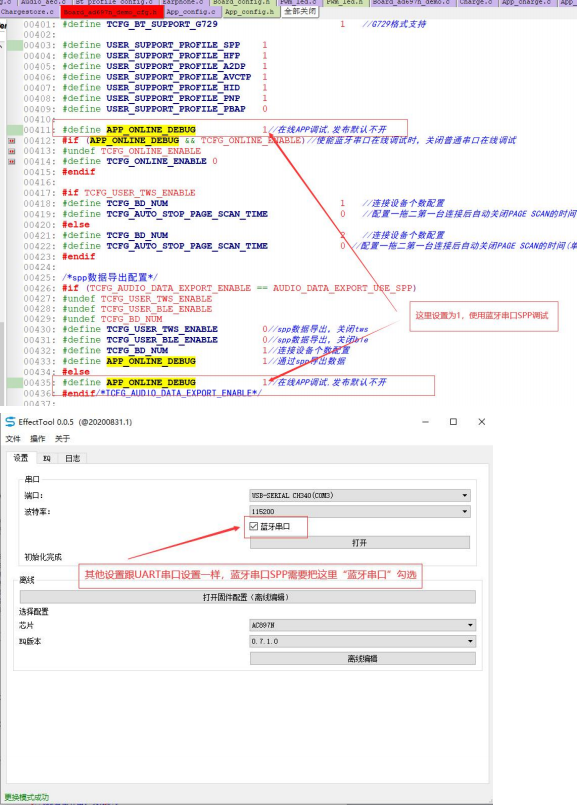Viewport: 577px width, 805px height.
Task: Click TCFG_BT_SUPPORT_G729 on line 00401
Action: pos(162,24)
